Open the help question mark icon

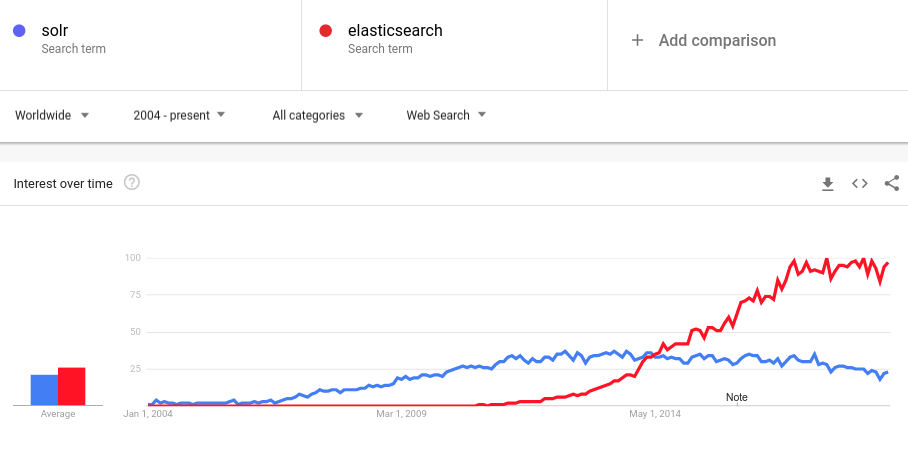132,183
